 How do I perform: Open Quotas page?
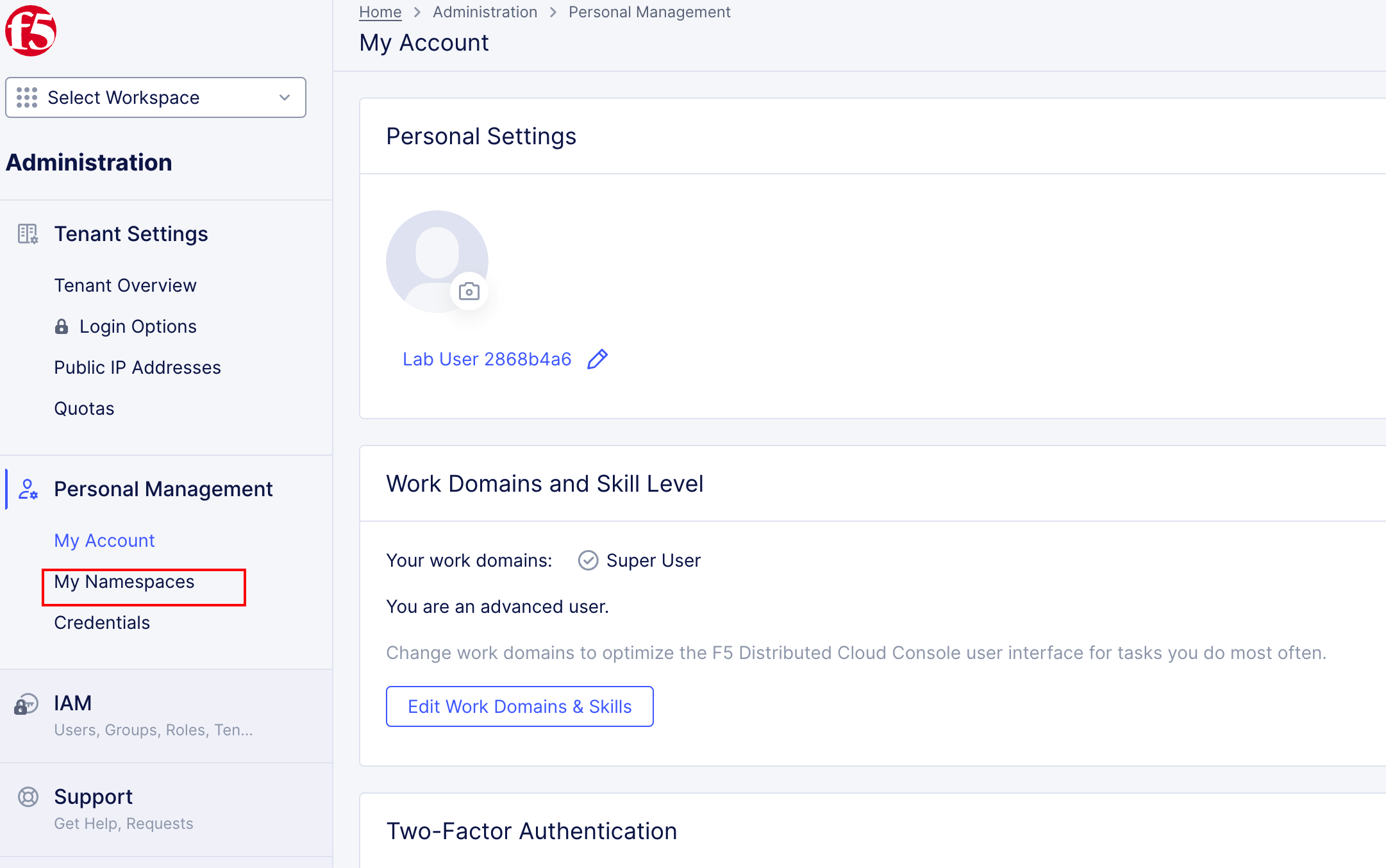[x=84, y=408]
